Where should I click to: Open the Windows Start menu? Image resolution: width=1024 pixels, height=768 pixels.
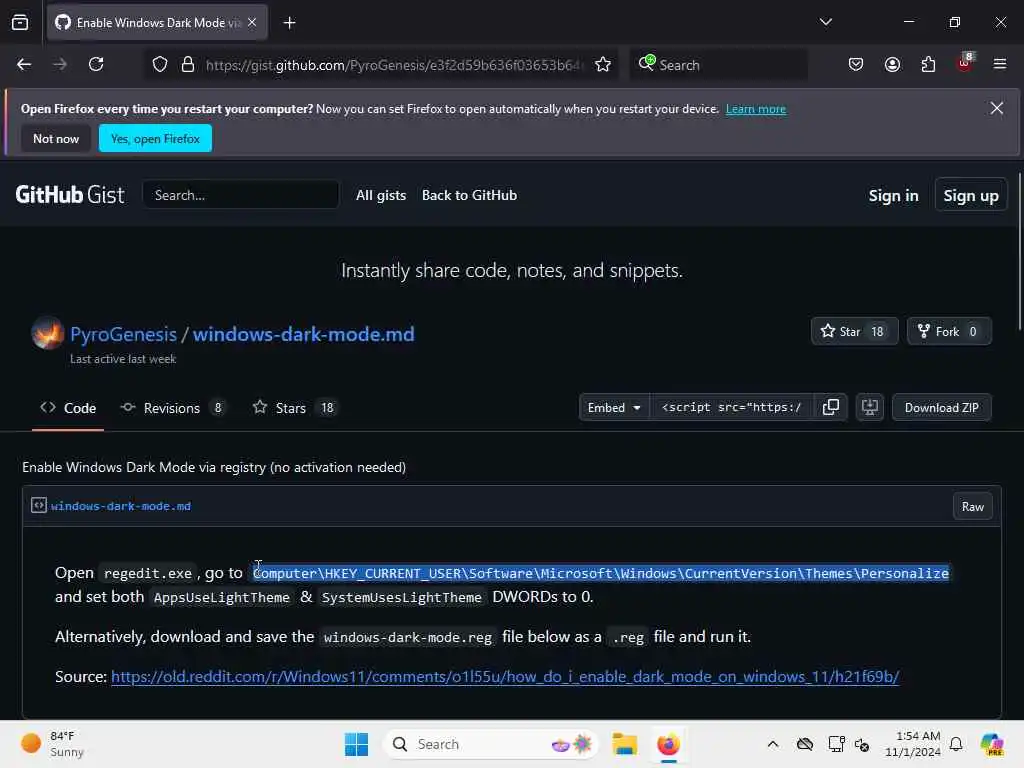[x=357, y=744]
